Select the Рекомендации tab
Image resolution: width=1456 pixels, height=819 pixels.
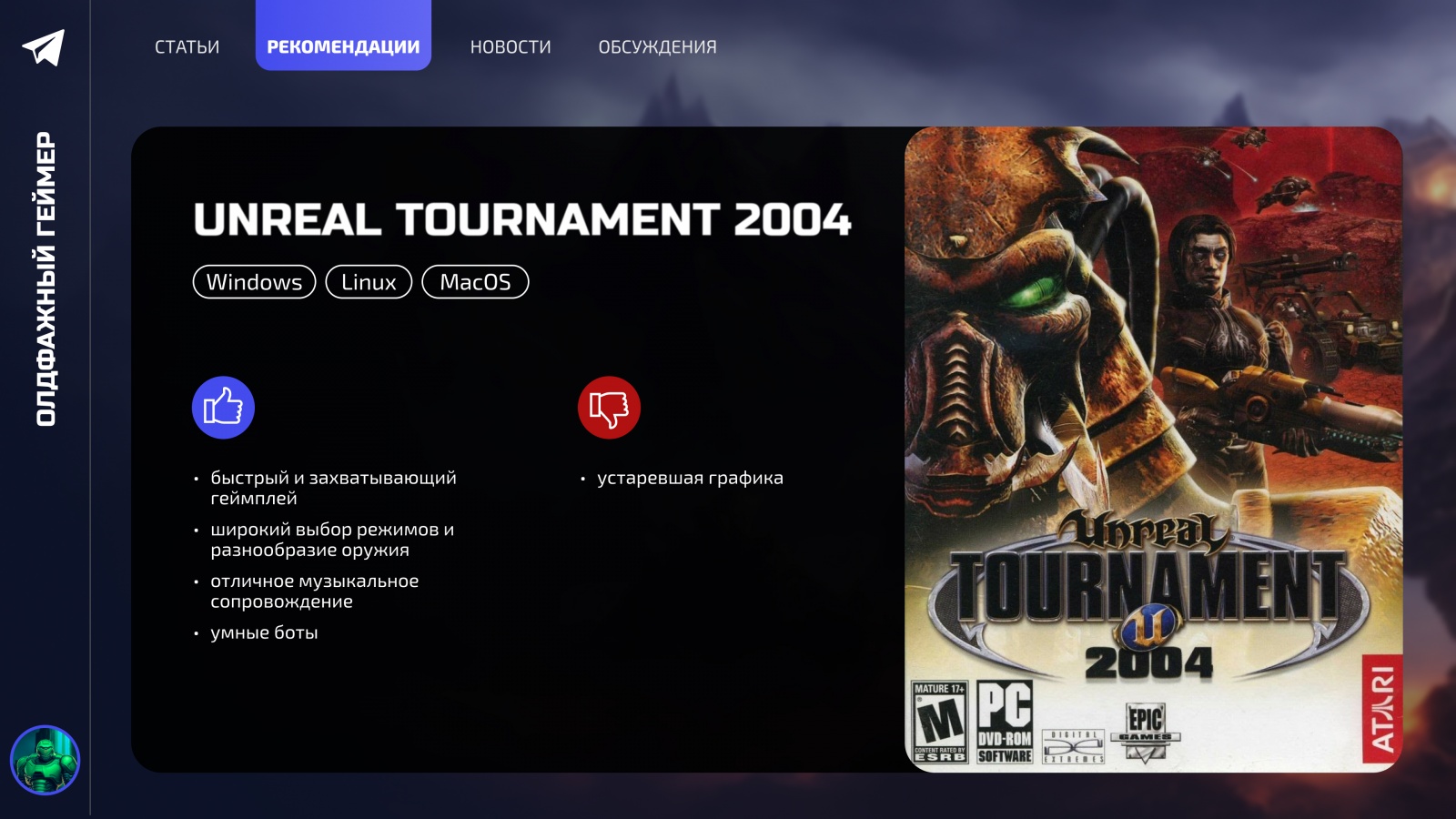click(343, 35)
